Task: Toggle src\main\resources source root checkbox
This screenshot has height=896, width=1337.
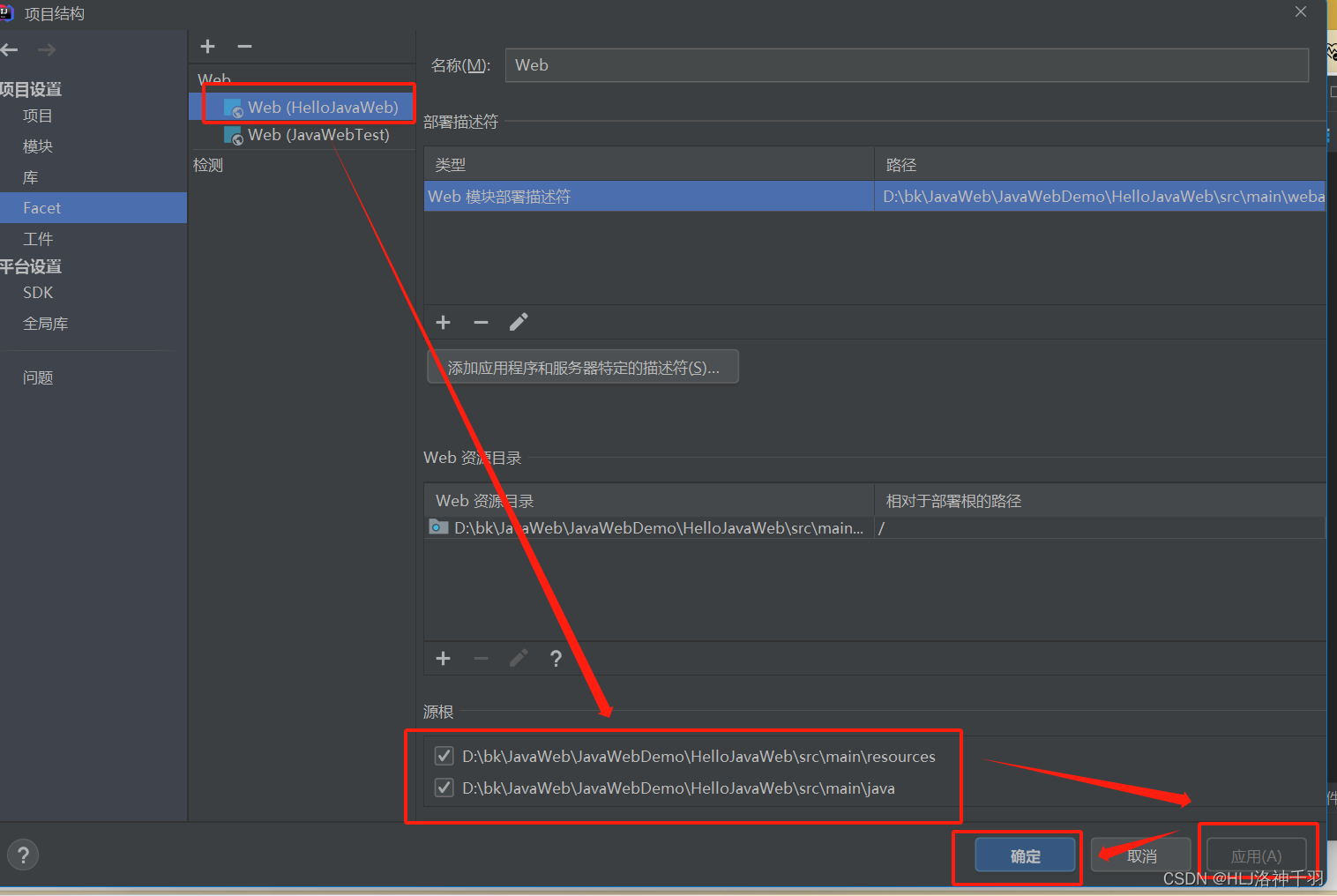Action: pyautogui.click(x=444, y=756)
